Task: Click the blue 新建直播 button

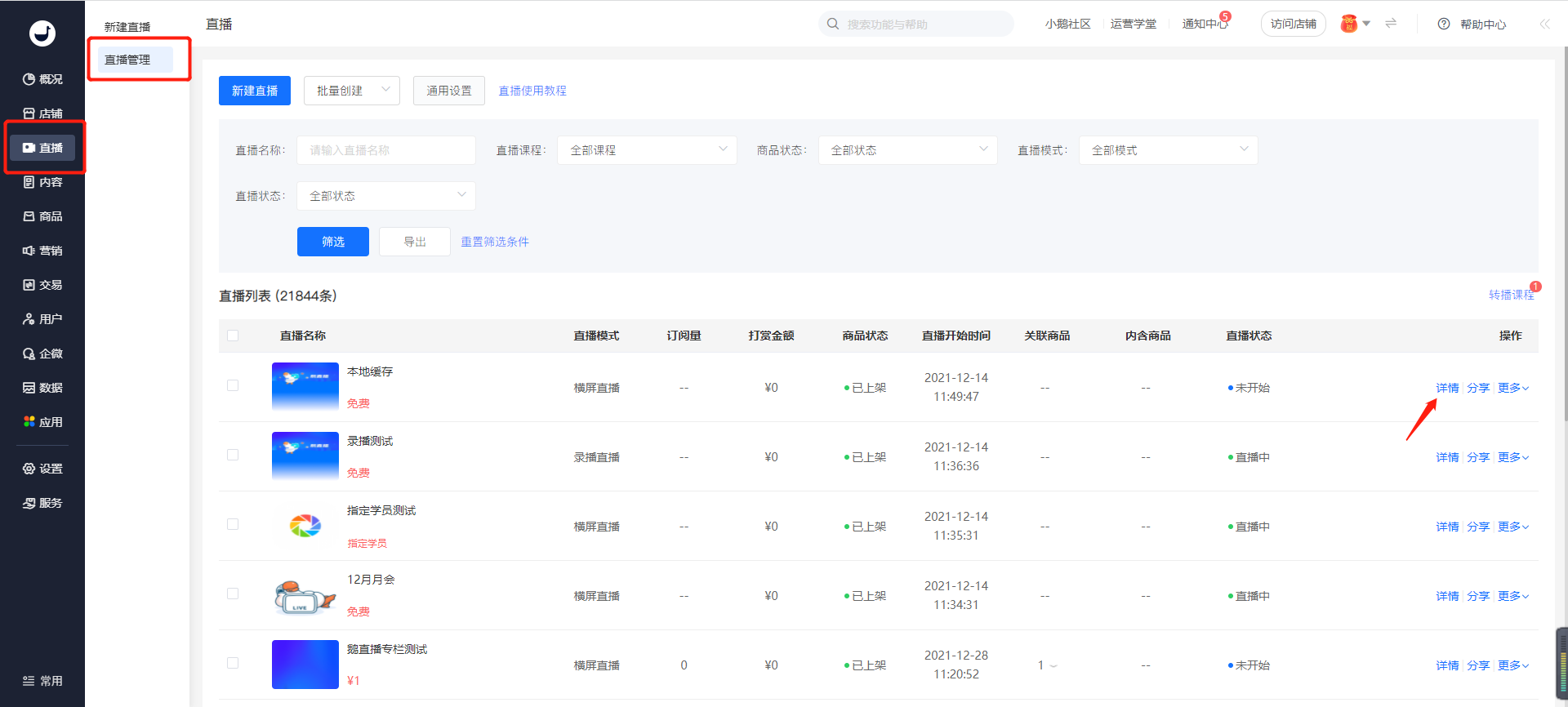Action: pos(255,91)
